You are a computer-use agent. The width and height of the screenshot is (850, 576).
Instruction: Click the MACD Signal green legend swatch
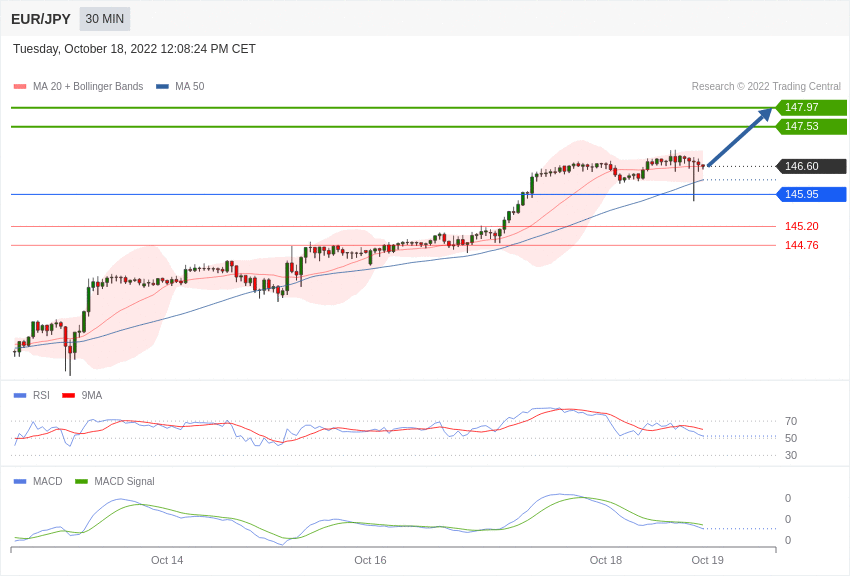click(81, 481)
